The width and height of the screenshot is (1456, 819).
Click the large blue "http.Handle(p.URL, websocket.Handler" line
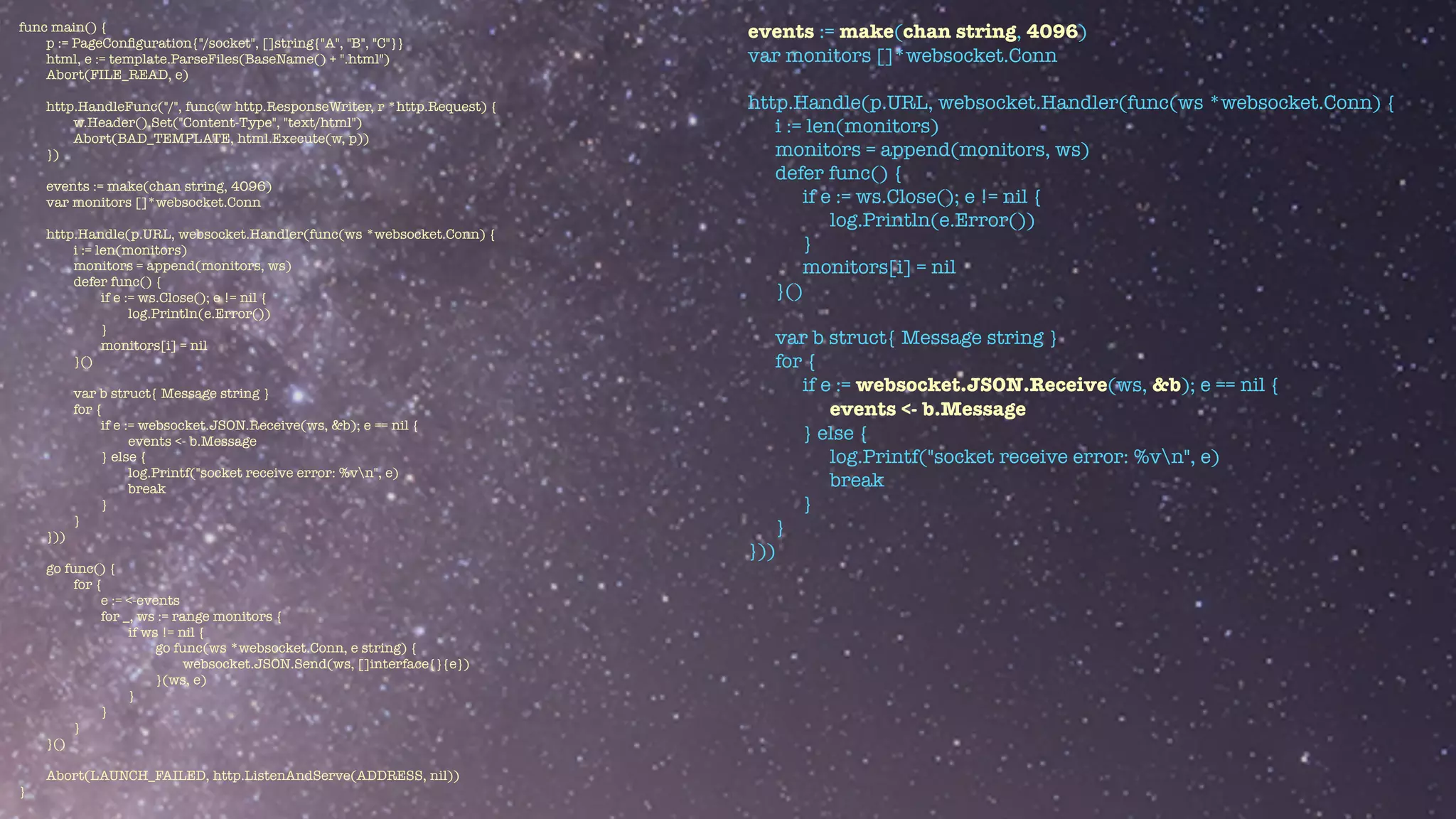point(1071,102)
